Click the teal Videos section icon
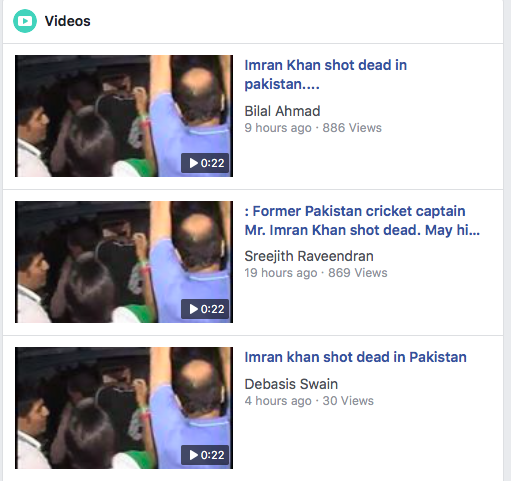Image resolution: width=511 pixels, height=481 pixels. point(25,21)
